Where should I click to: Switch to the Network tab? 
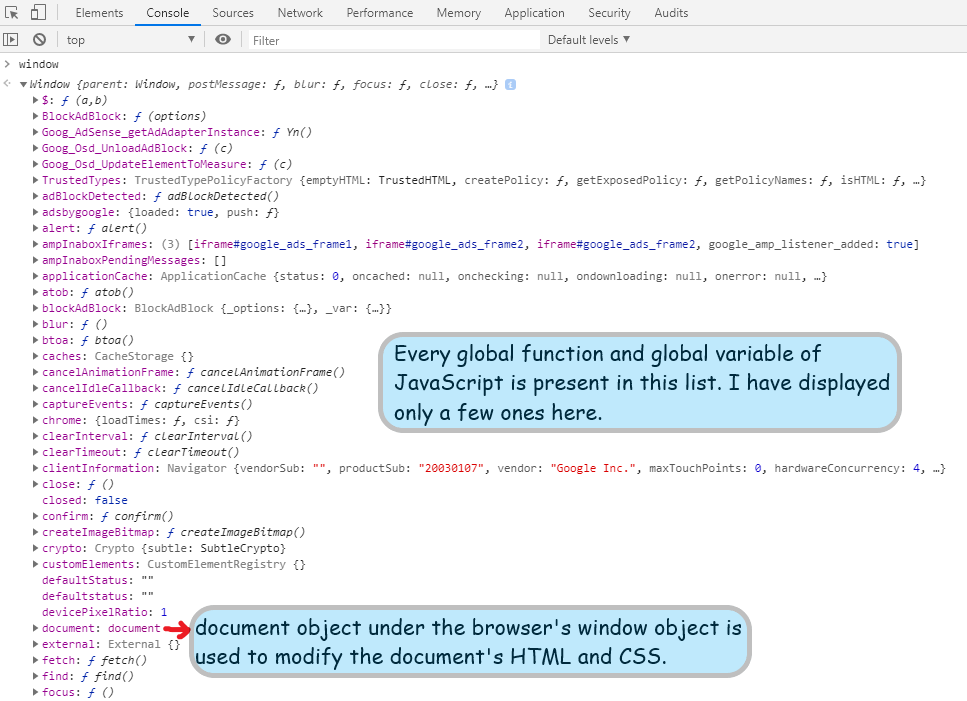click(x=299, y=12)
